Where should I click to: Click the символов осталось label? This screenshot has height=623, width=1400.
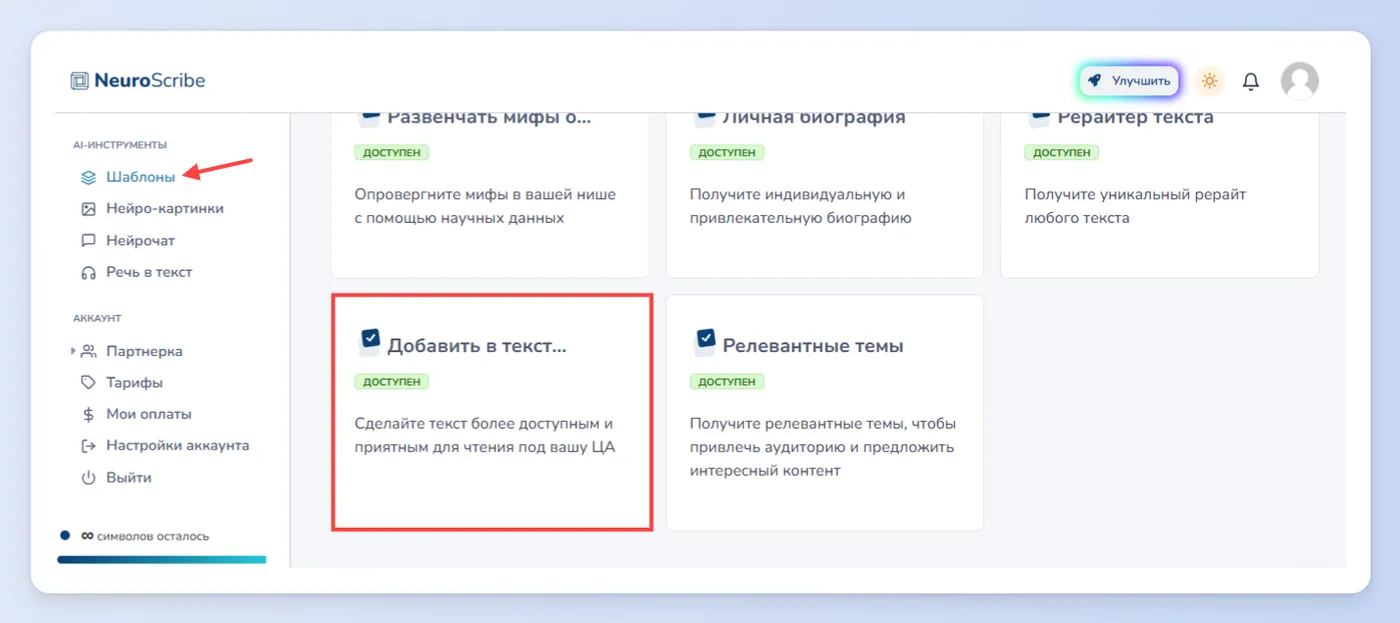153,537
